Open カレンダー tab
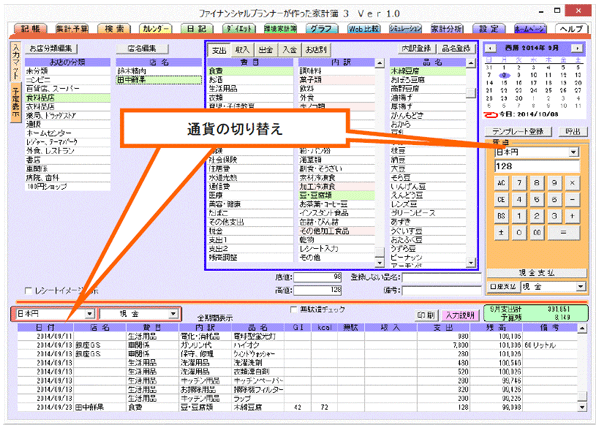Viewport: 600px width, 427px height. click(x=156, y=29)
